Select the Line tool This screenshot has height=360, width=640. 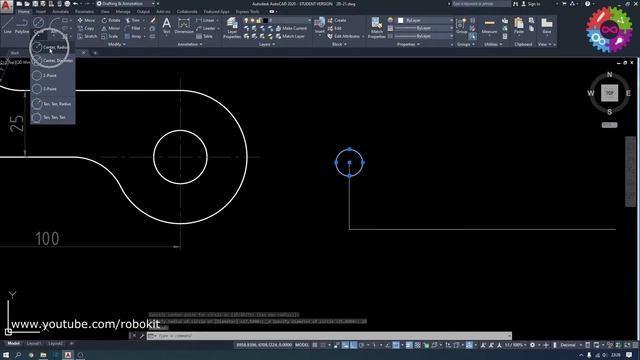tap(8, 25)
